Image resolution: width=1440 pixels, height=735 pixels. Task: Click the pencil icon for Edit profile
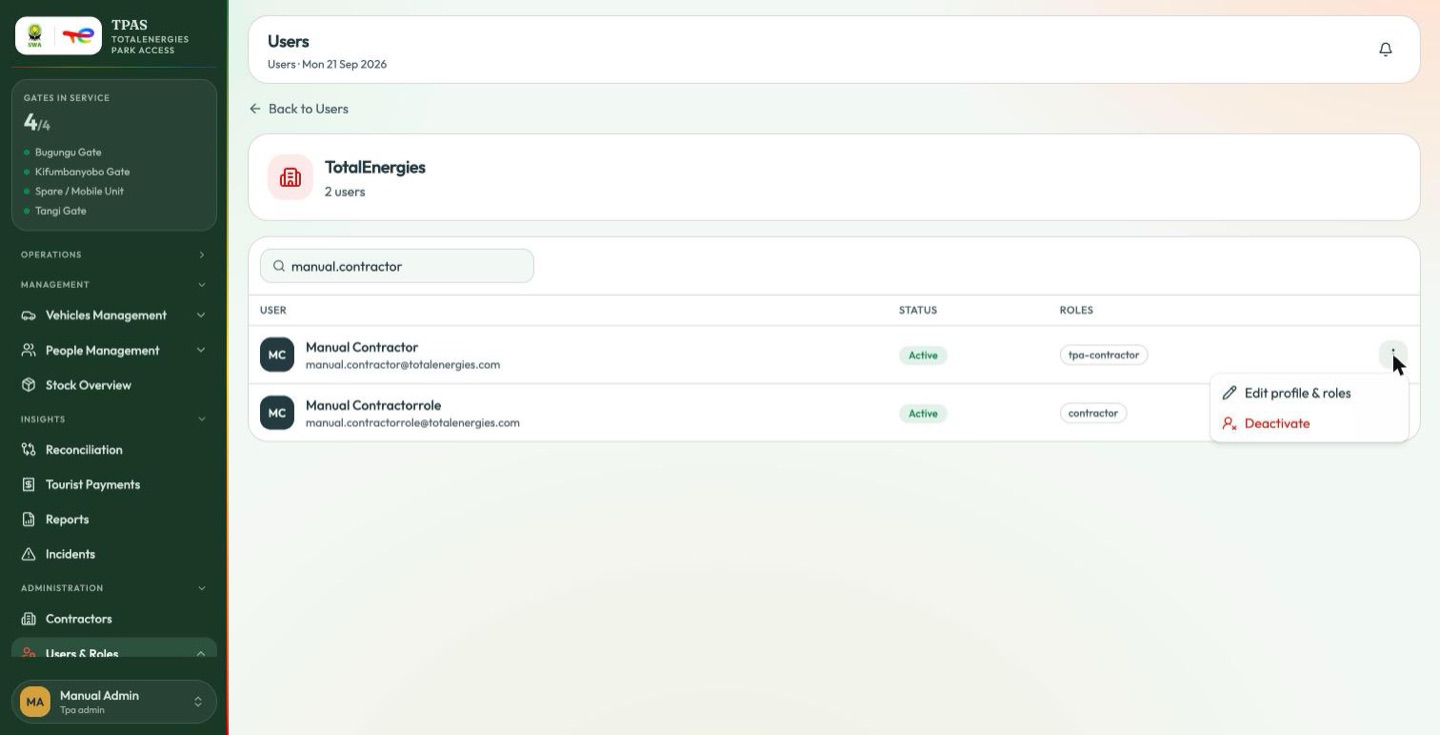(1230, 393)
